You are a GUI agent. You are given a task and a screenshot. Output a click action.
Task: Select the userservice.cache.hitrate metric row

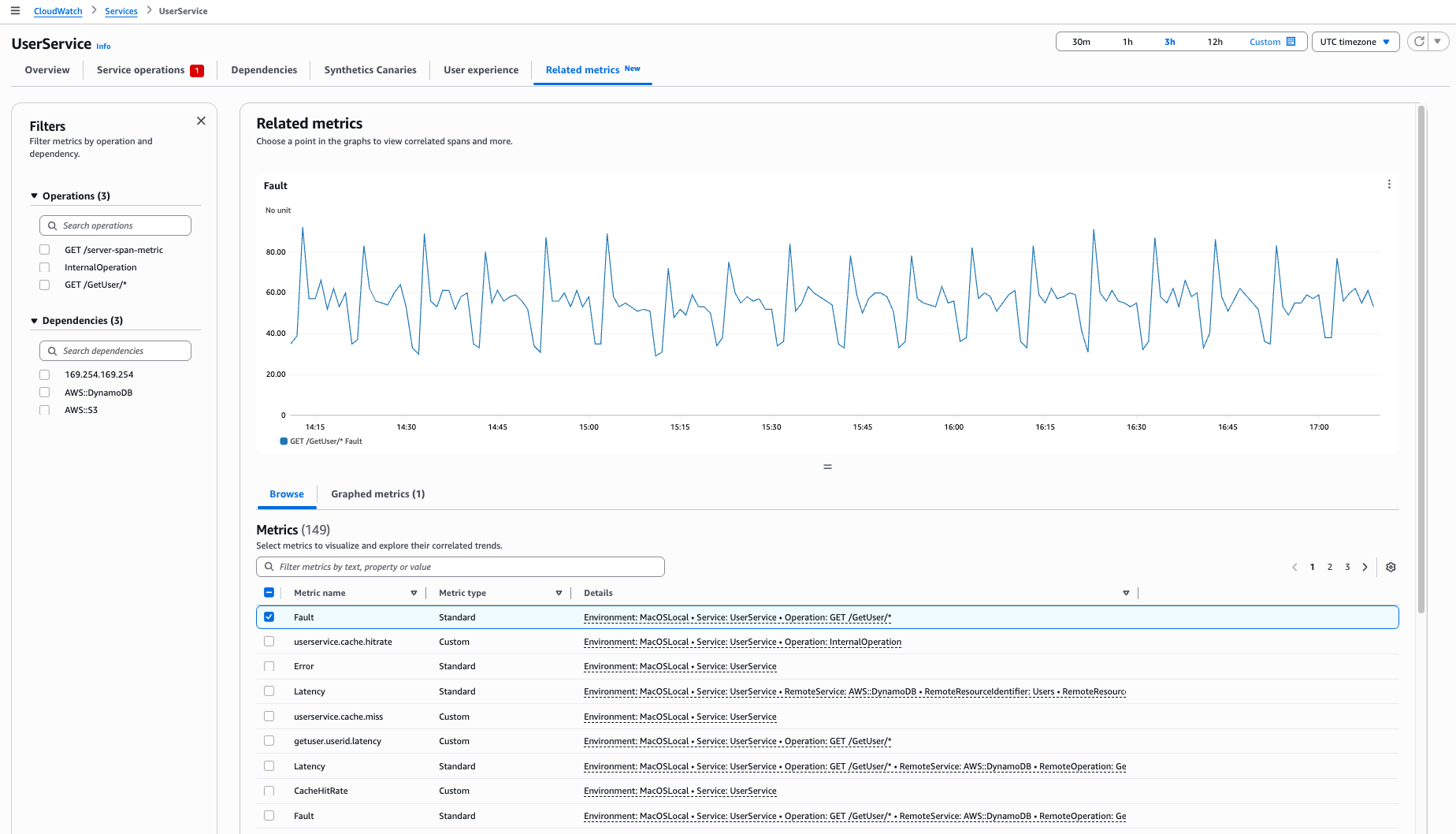(269, 641)
